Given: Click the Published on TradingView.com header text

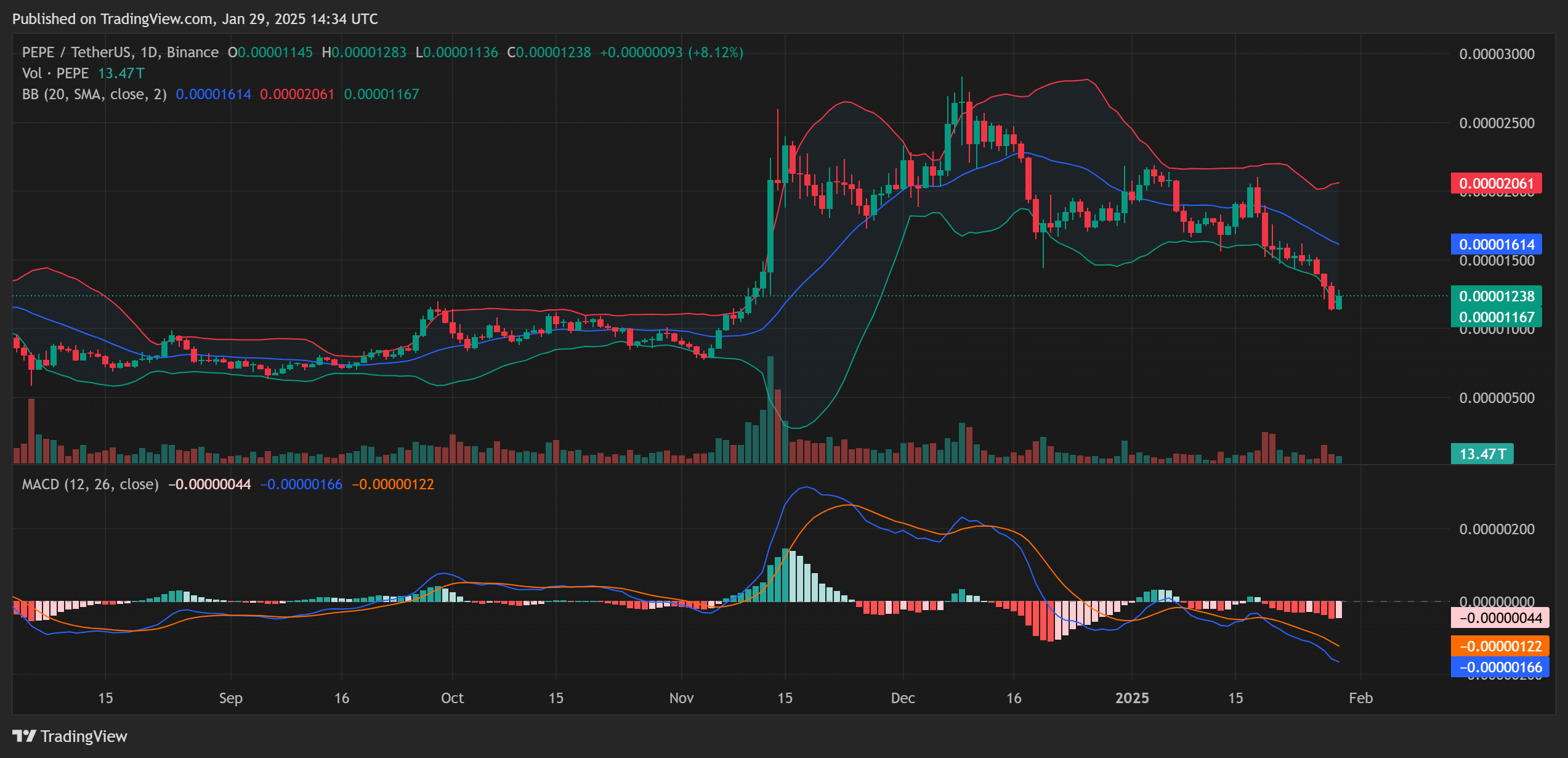Looking at the screenshot, I should (x=195, y=19).
